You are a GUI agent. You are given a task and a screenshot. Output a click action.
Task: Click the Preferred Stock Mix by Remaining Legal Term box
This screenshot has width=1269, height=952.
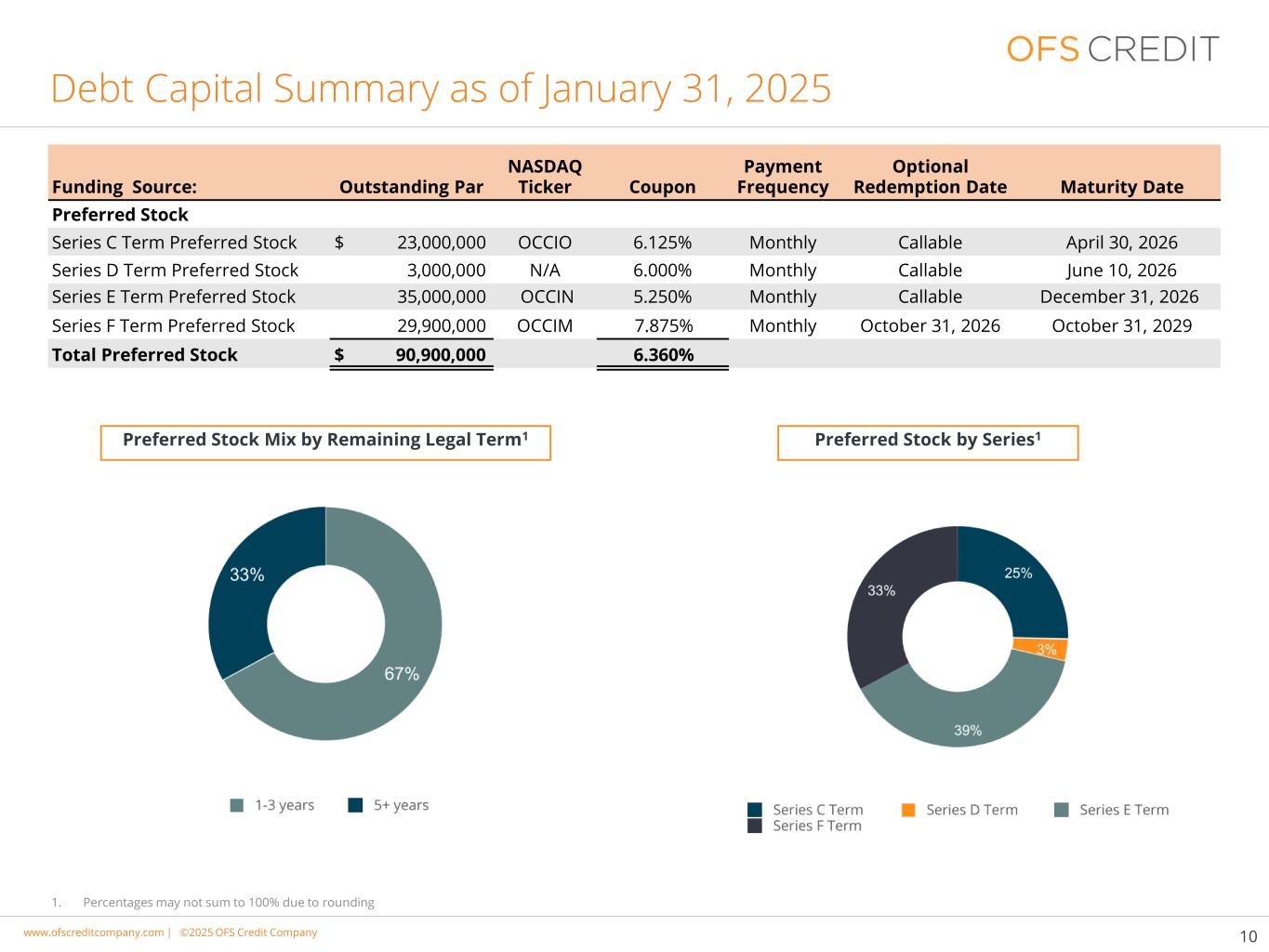[325, 443]
